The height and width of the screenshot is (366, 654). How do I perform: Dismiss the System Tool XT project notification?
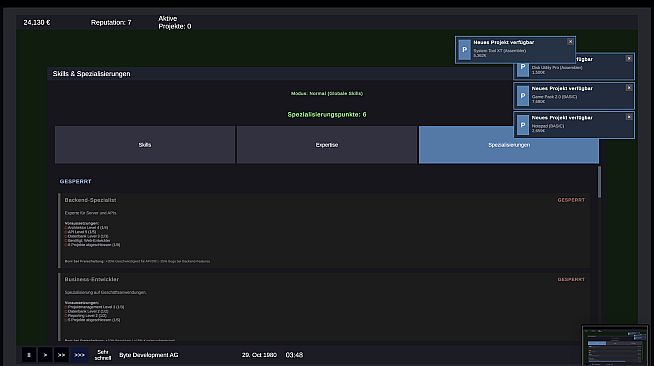[570, 42]
